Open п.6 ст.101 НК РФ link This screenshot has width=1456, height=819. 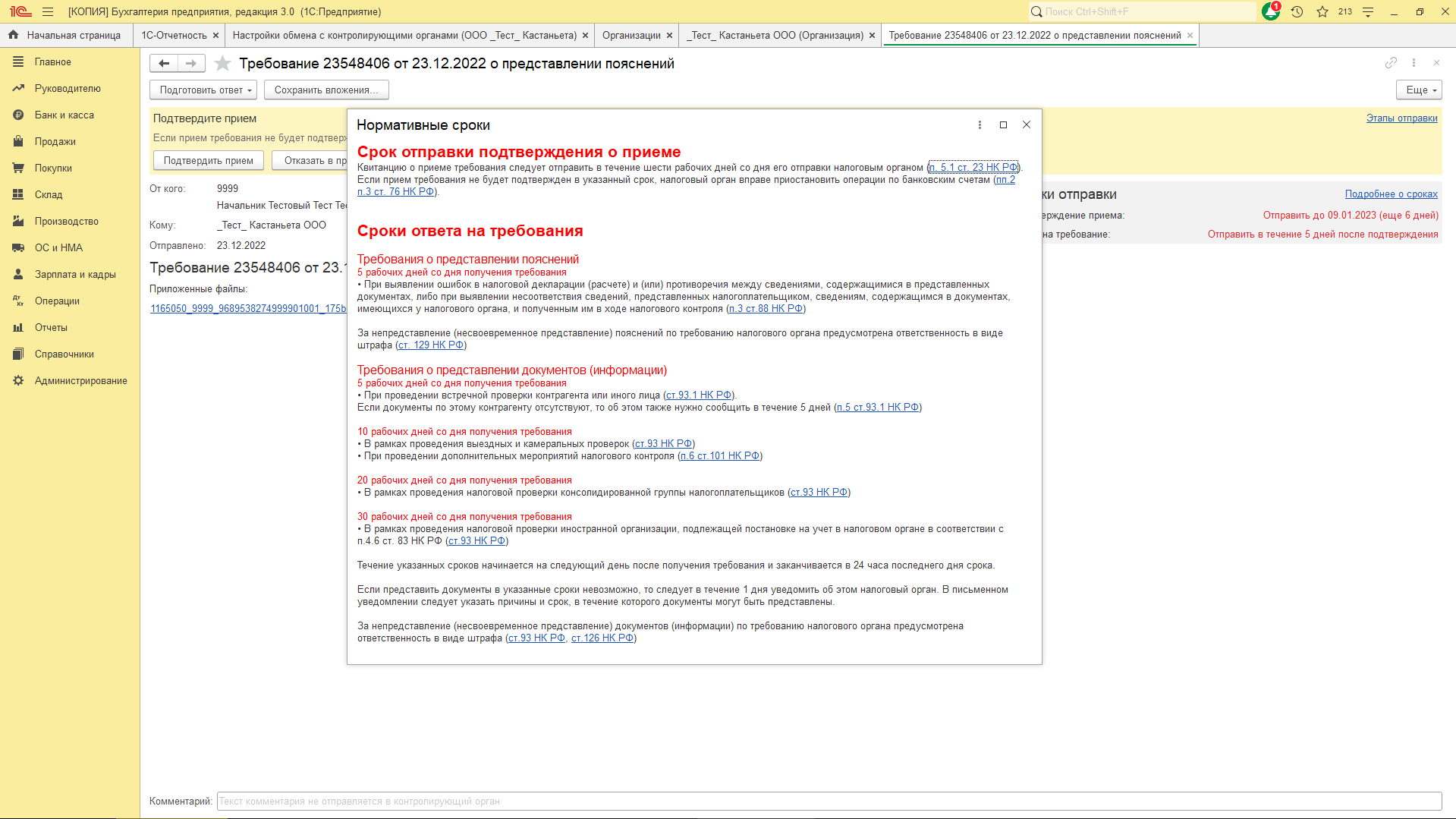[x=720, y=455]
